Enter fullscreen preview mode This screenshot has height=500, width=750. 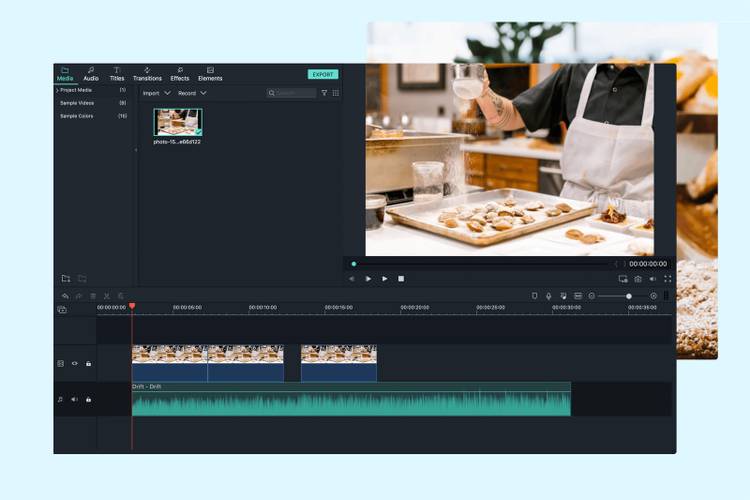tap(668, 279)
